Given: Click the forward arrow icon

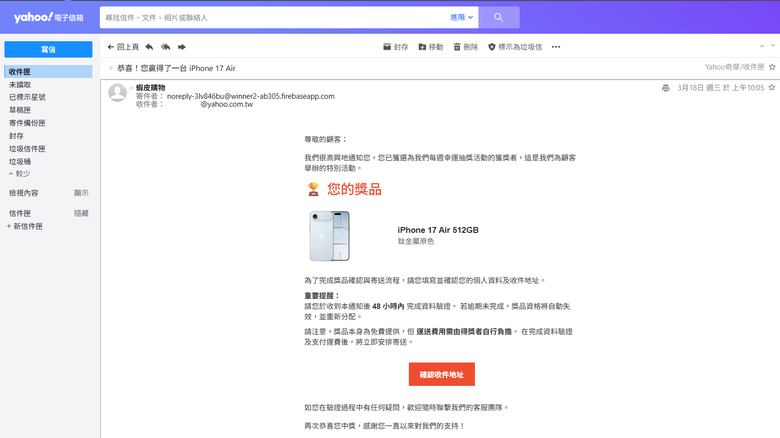Looking at the screenshot, I should pyautogui.click(x=182, y=47).
